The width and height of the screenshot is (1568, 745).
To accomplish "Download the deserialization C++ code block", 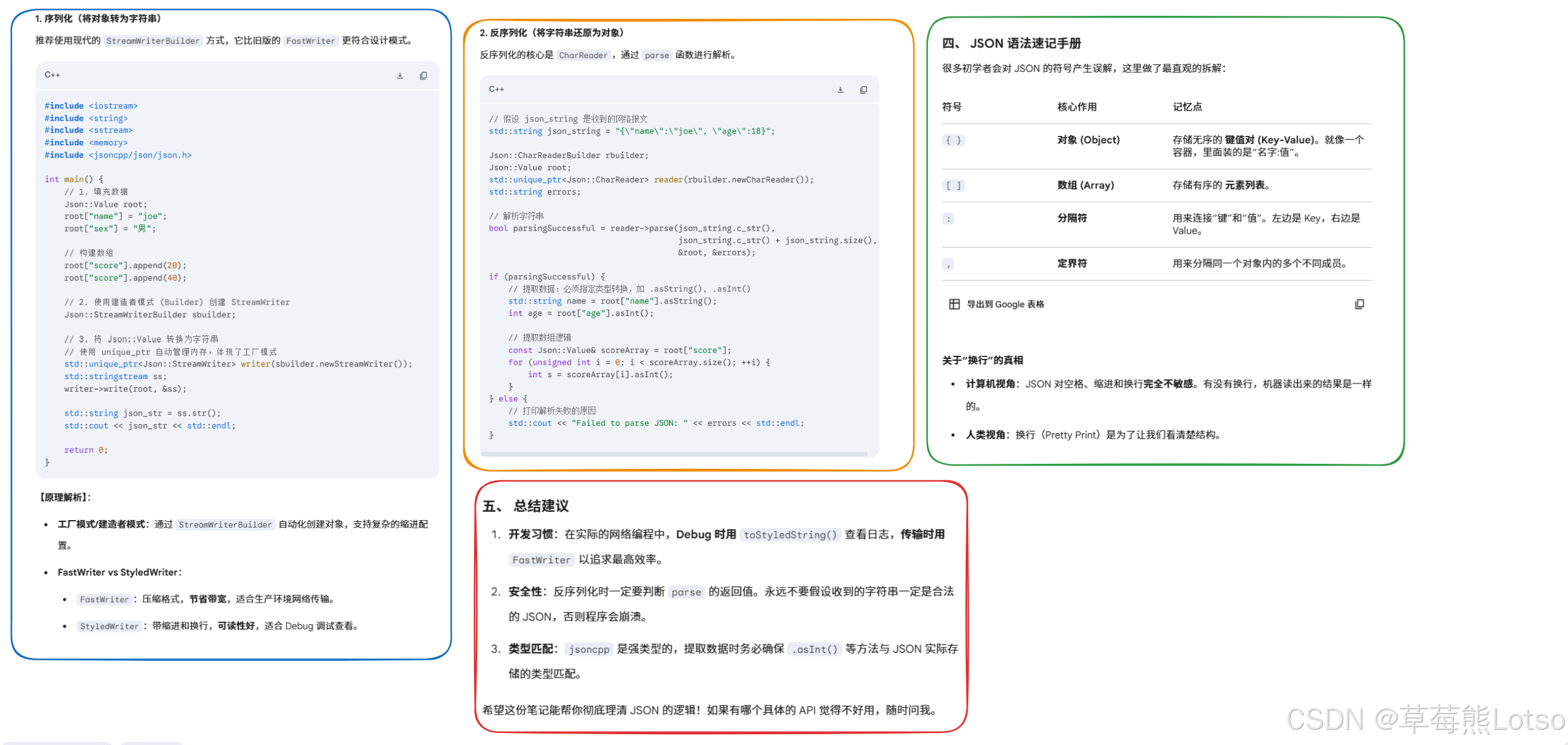I will (x=840, y=90).
